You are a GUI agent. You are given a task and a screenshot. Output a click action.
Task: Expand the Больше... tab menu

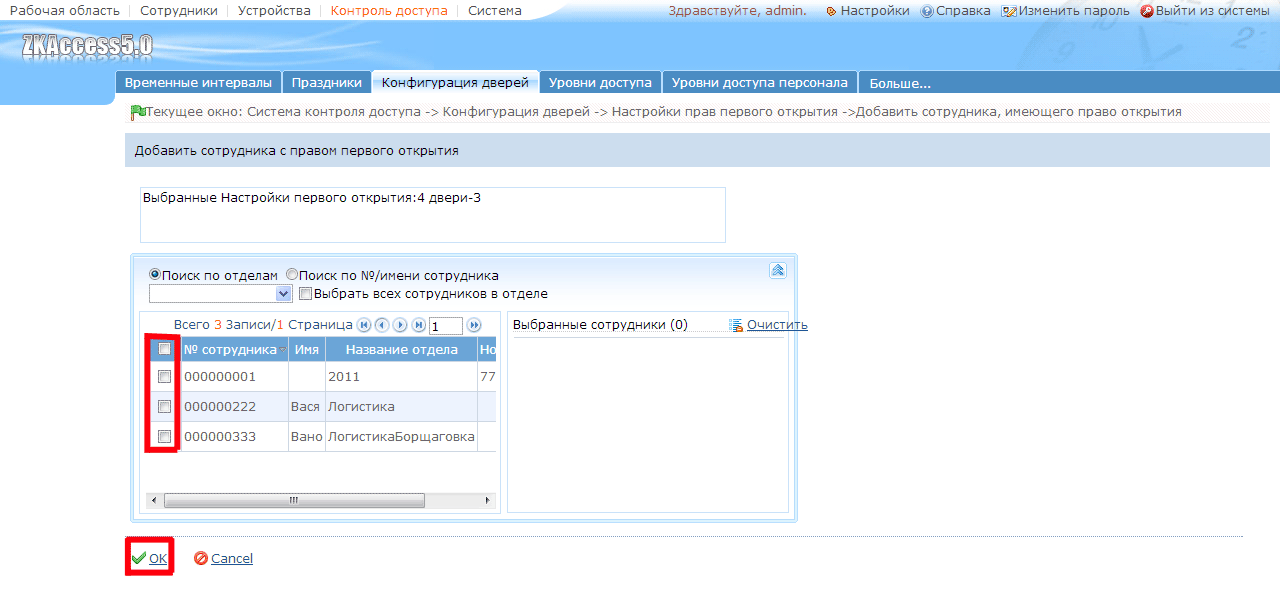[x=900, y=83]
